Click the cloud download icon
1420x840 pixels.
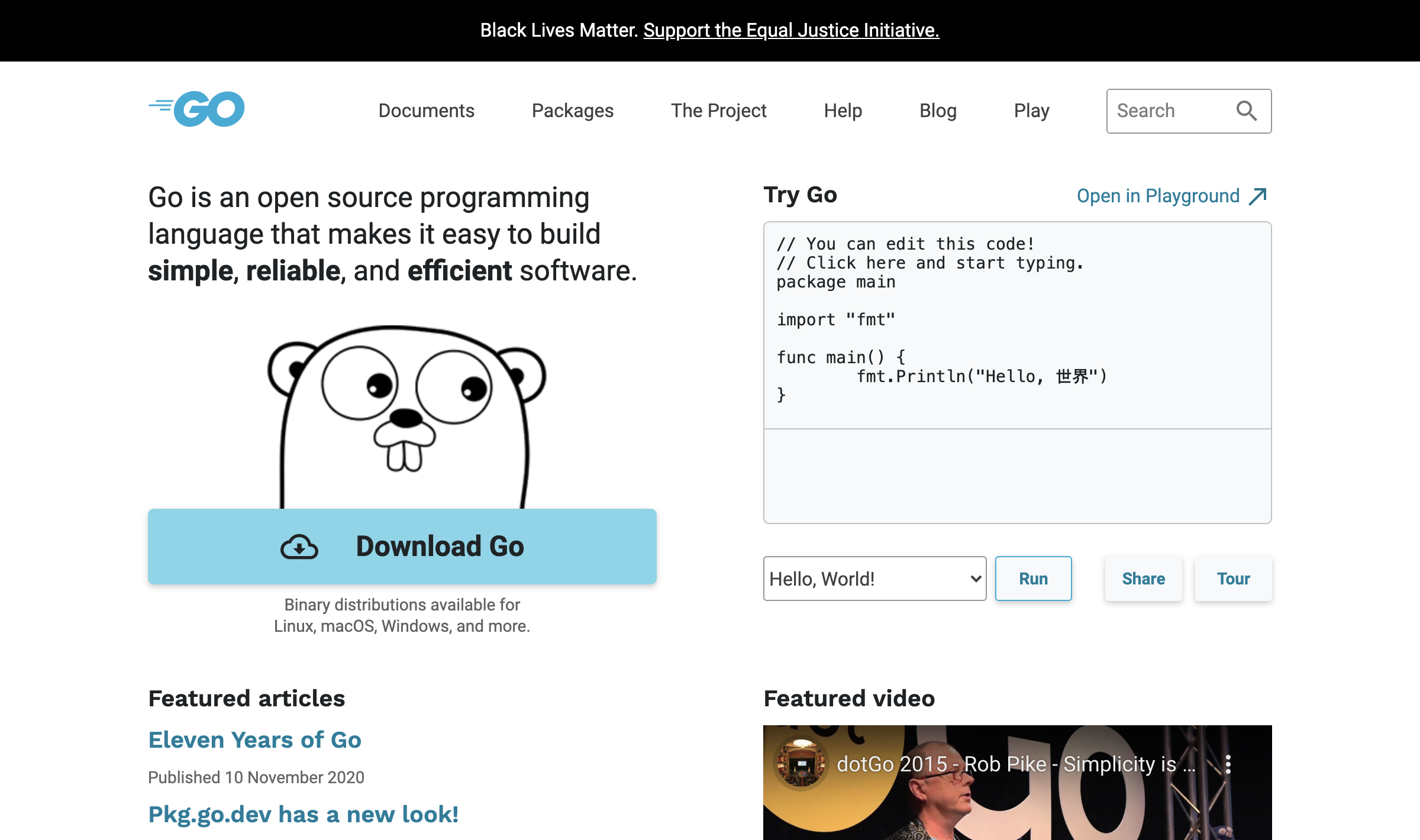coord(299,547)
